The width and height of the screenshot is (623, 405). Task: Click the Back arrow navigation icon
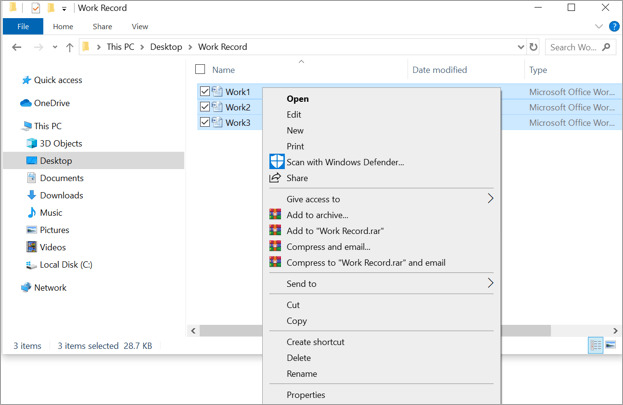(x=17, y=47)
